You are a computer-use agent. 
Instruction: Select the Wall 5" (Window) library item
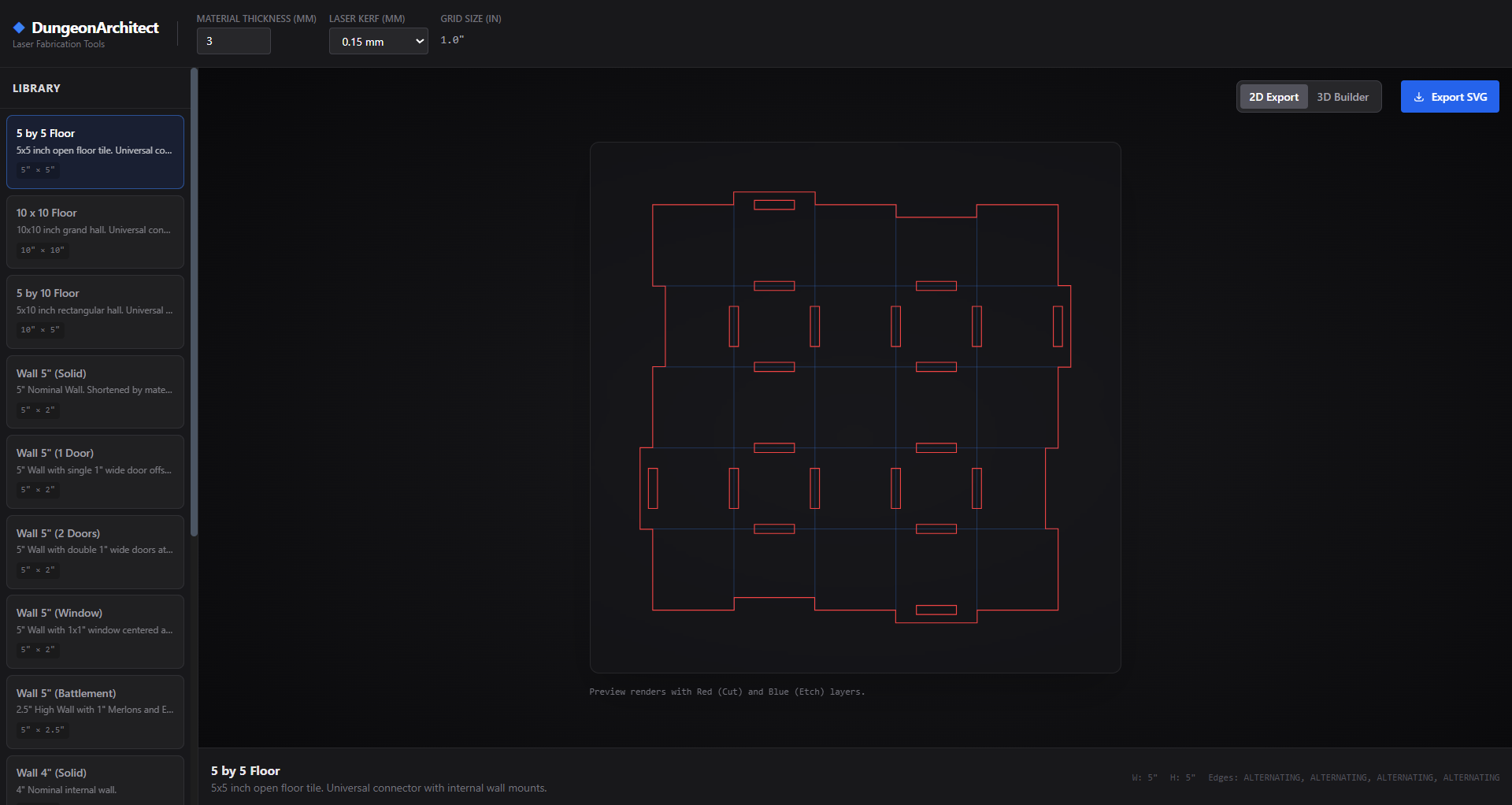[x=95, y=632]
